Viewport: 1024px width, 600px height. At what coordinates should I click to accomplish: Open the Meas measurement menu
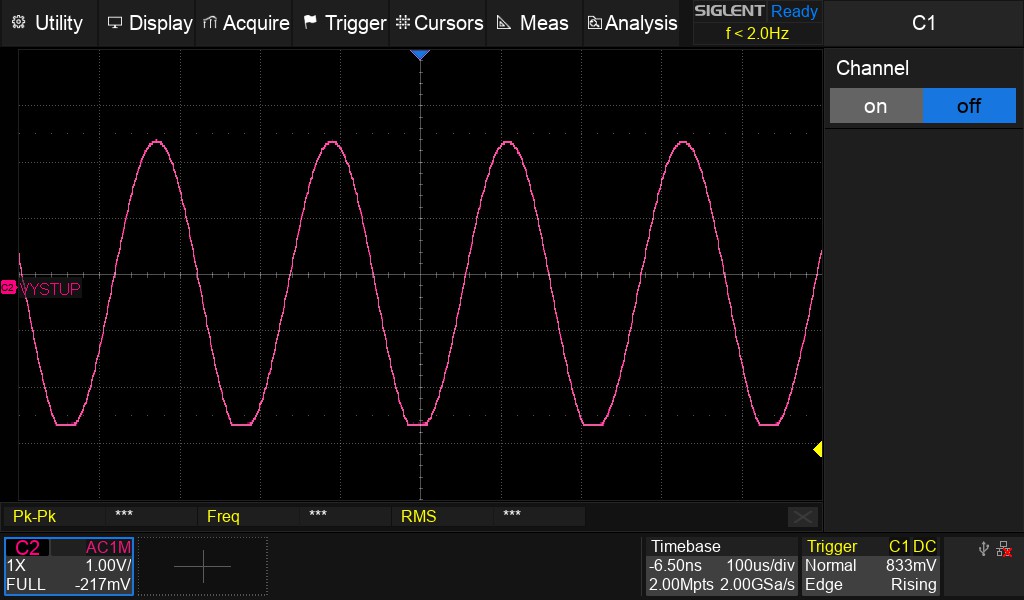pyautogui.click(x=533, y=22)
